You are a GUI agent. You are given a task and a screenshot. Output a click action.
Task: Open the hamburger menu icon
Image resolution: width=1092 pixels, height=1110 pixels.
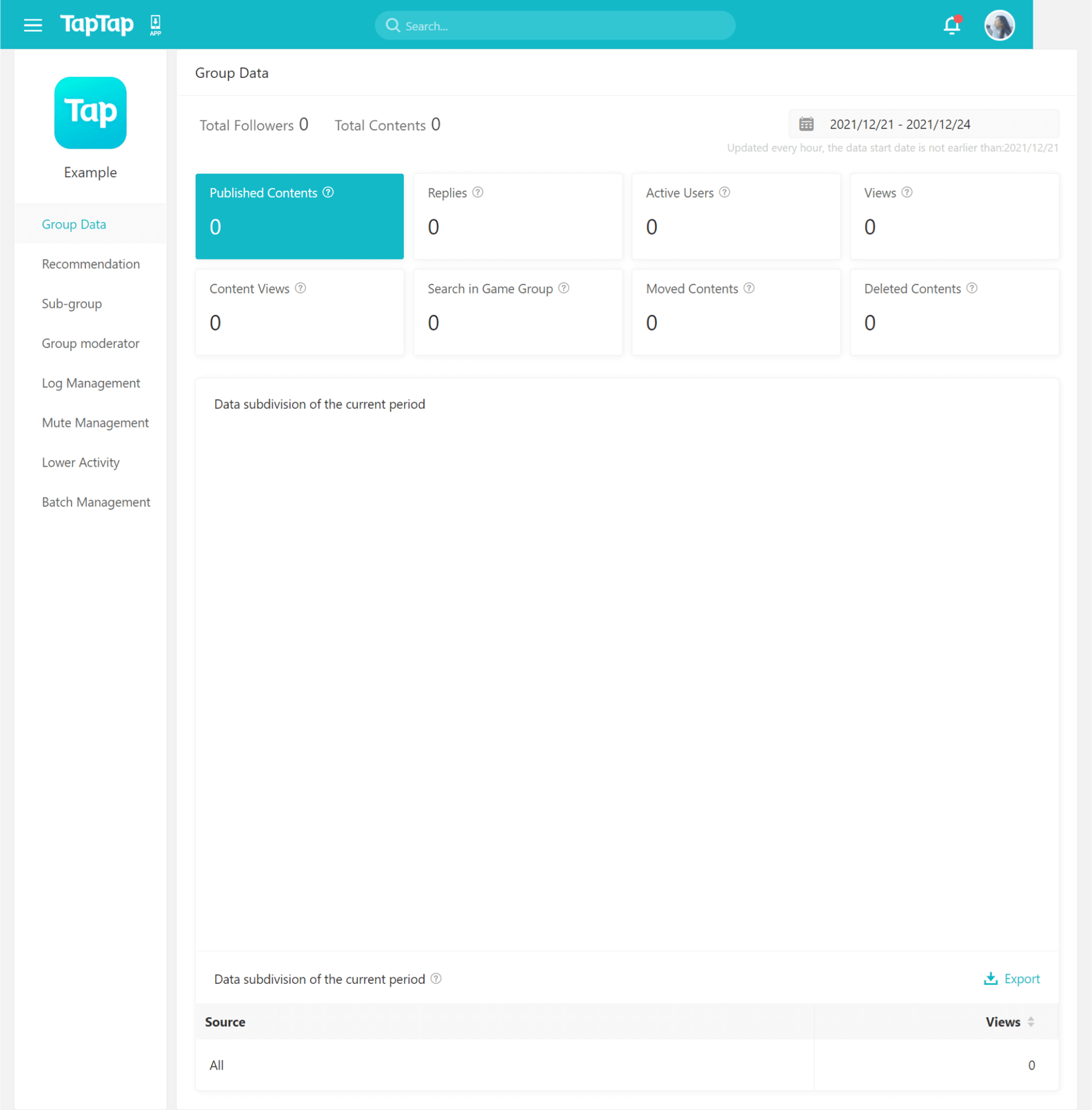[x=33, y=25]
